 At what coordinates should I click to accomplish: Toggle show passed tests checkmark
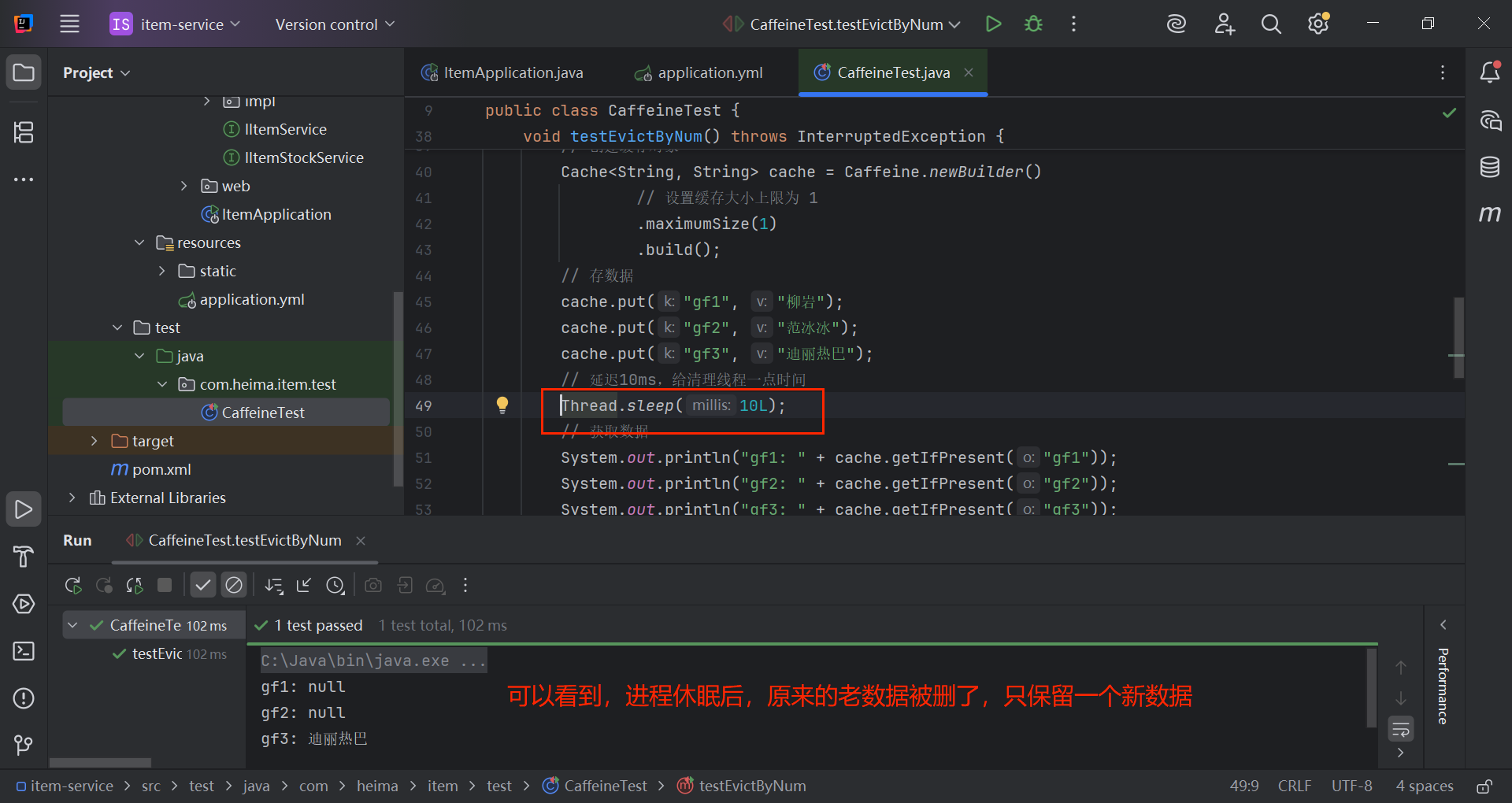click(x=203, y=585)
